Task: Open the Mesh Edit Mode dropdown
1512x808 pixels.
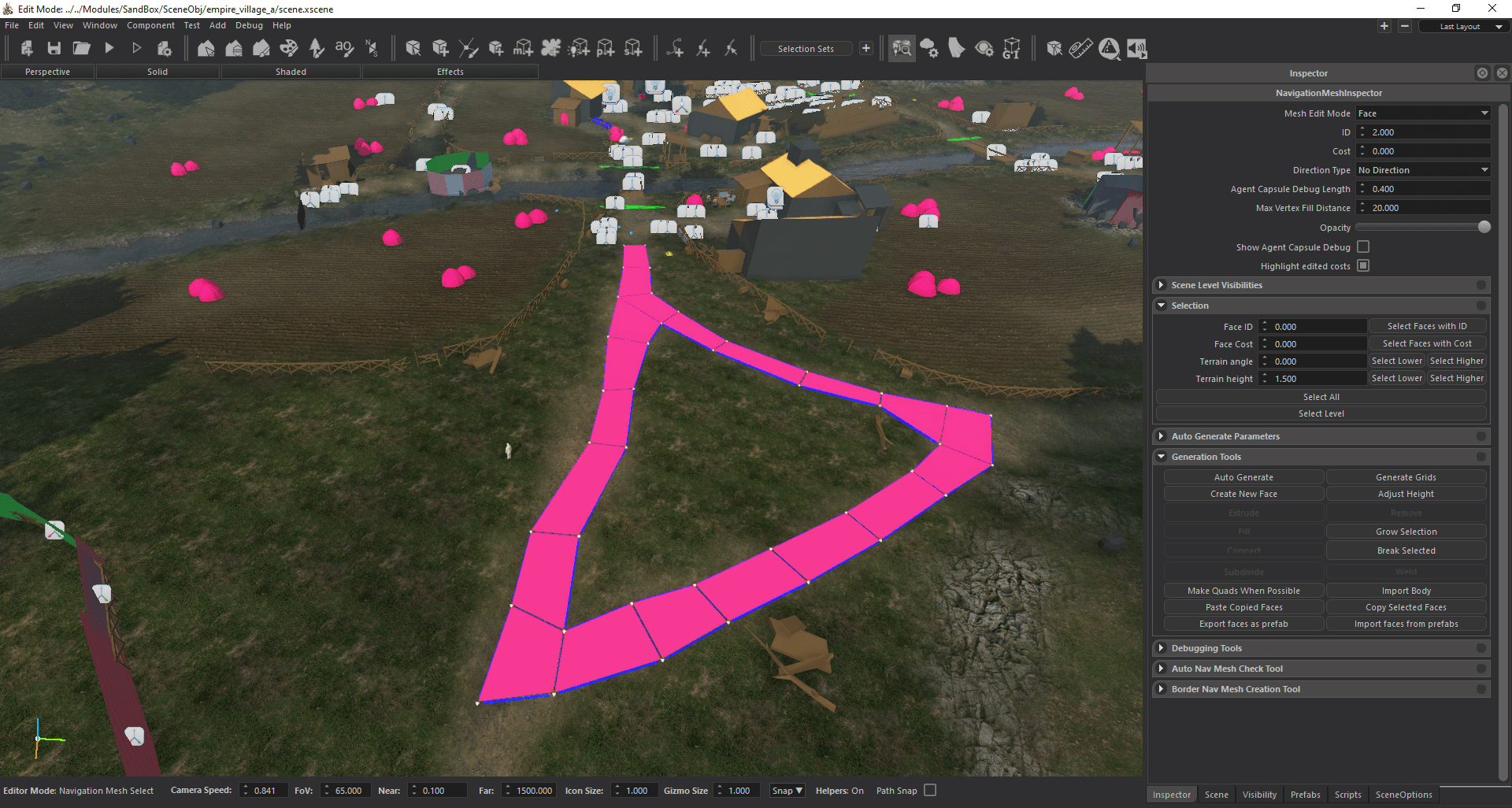Action: [1422, 113]
